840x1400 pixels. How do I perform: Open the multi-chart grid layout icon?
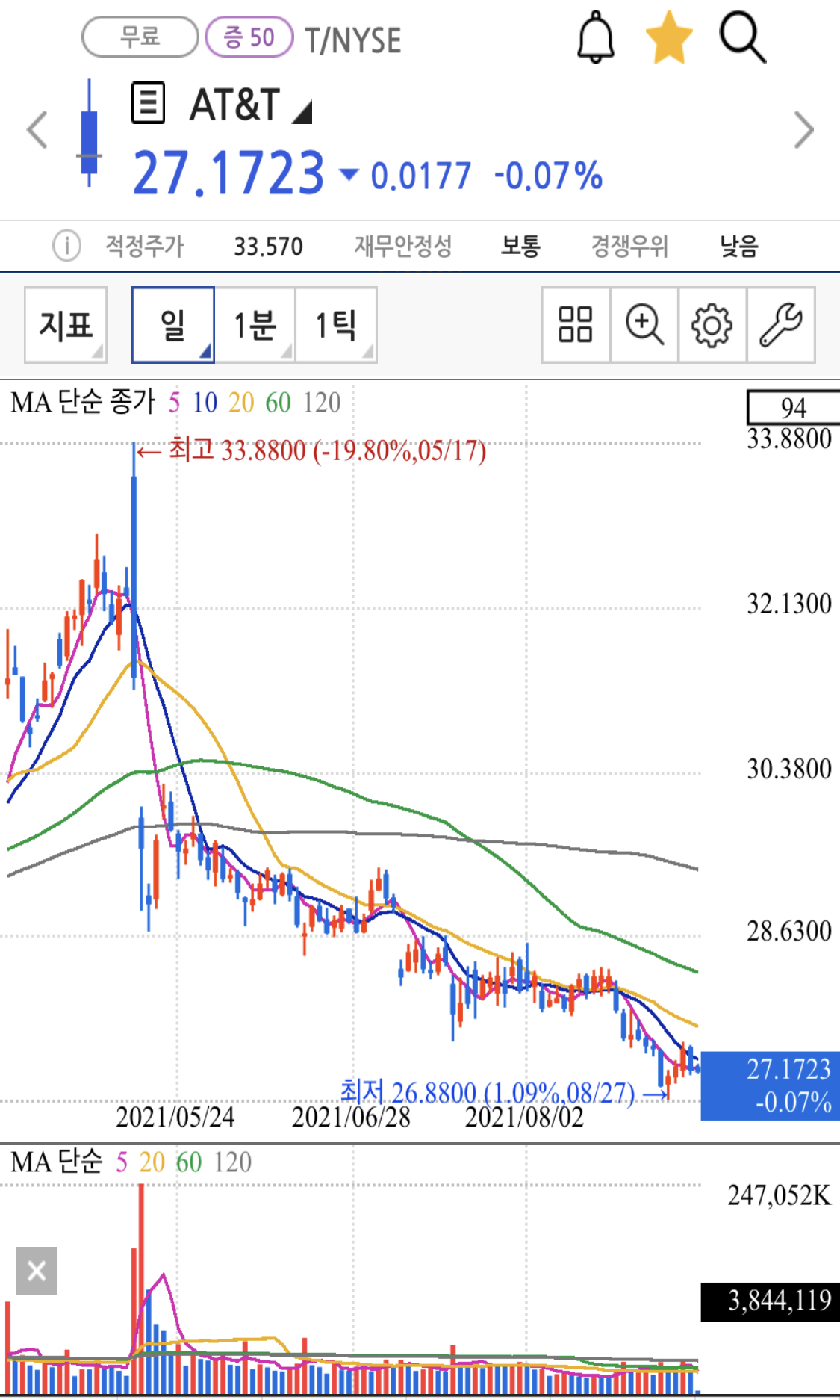coord(576,325)
